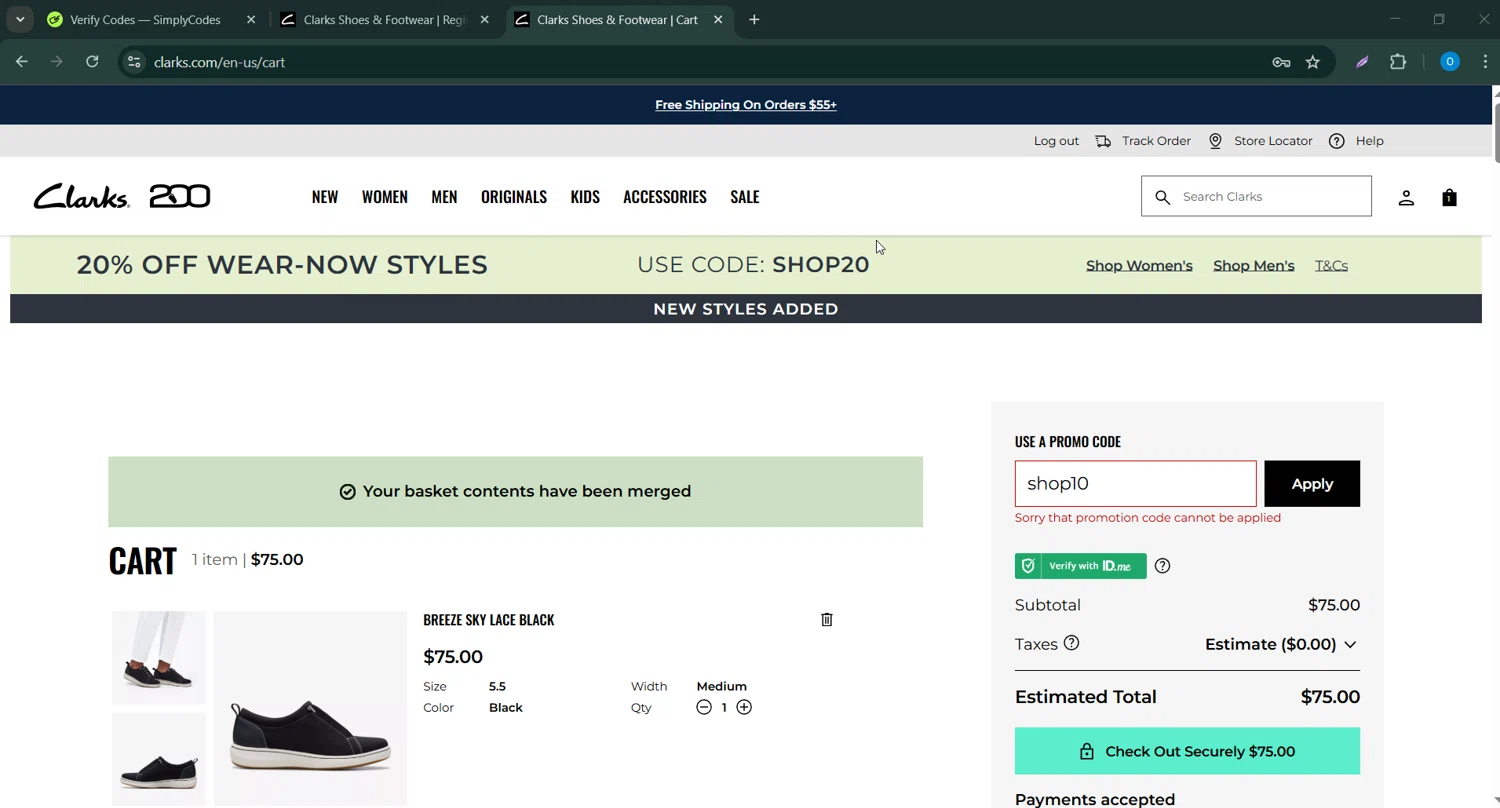Open Chrome three-dot menu

(x=1485, y=62)
